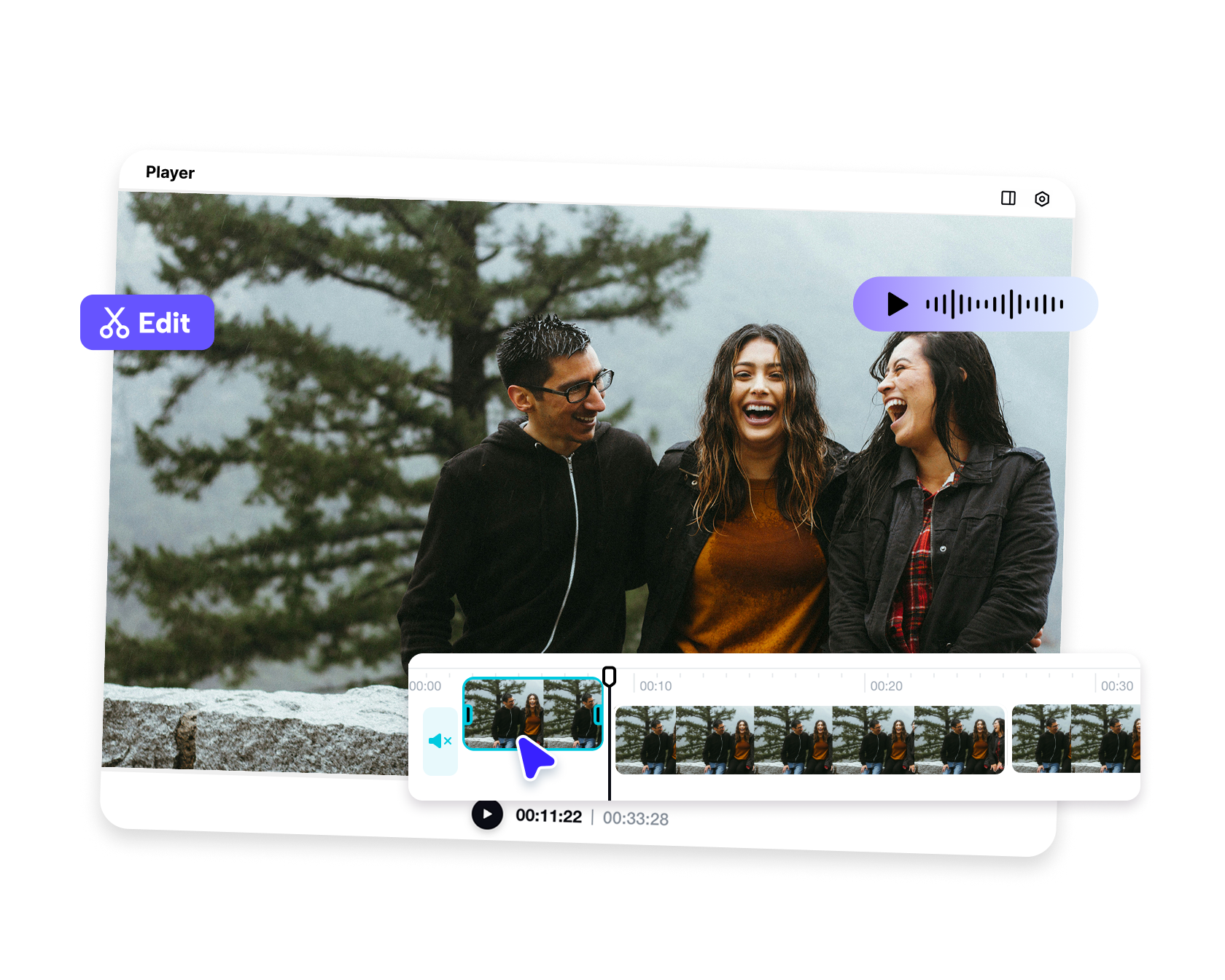
Task: Click the 00:00 timeline start label
Action: point(425,686)
